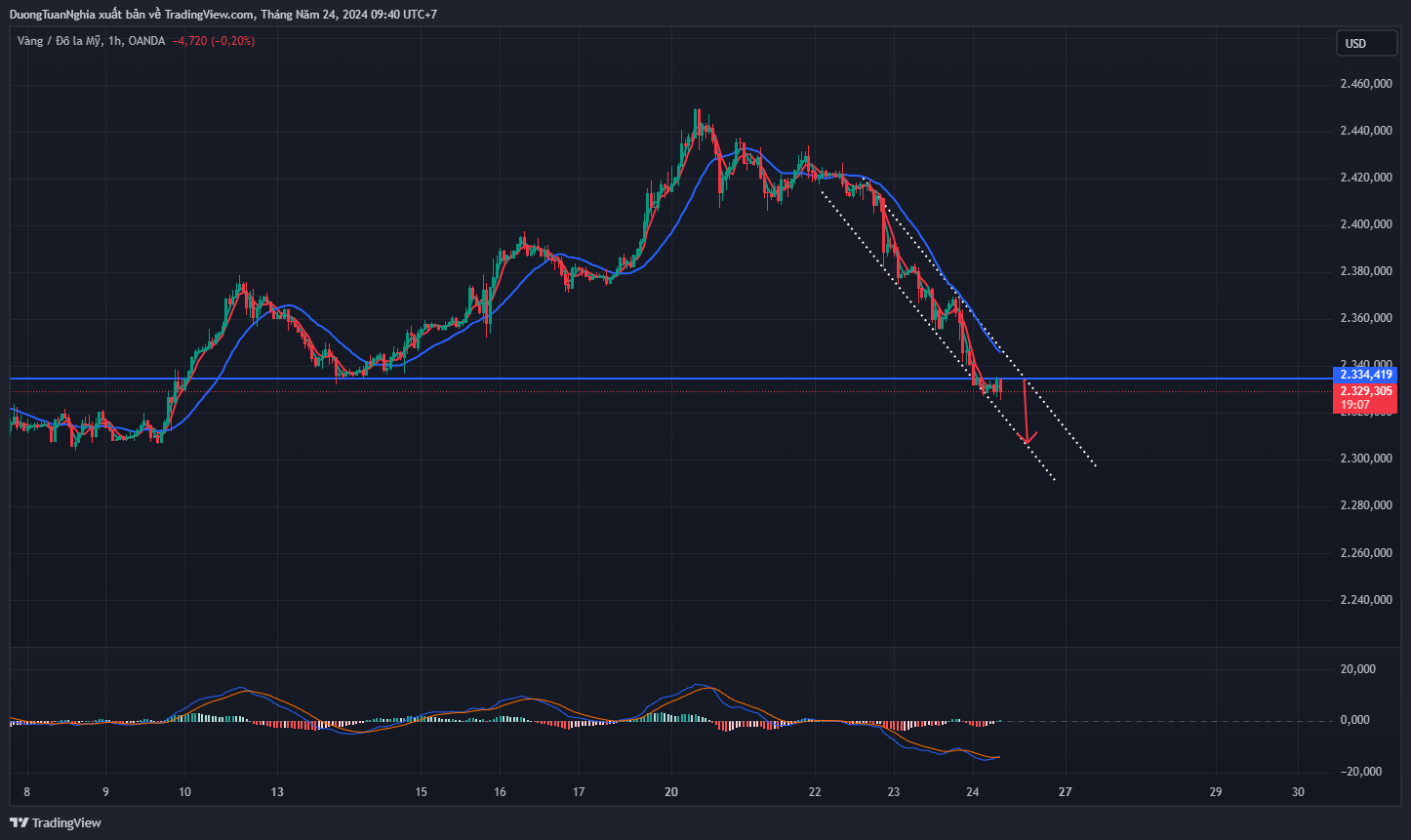Click the −4,720 (−0,20%) change value
The width and height of the screenshot is (1411, 840).
click(x=213, y=41)
